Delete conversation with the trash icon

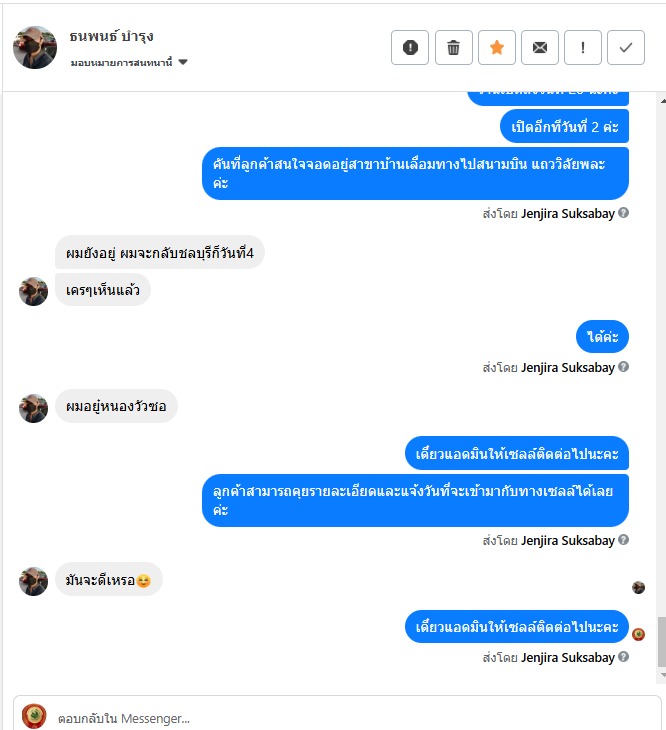(453, 47)
